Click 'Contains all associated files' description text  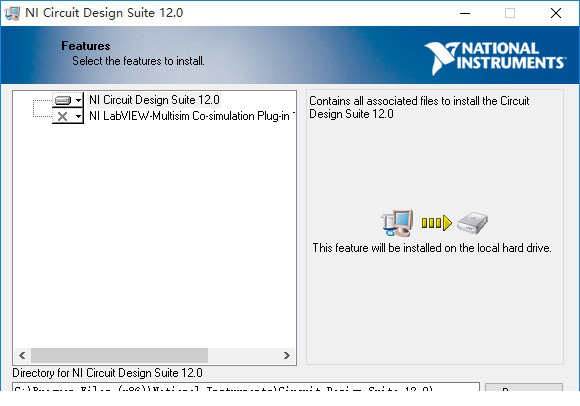(419, 107)
